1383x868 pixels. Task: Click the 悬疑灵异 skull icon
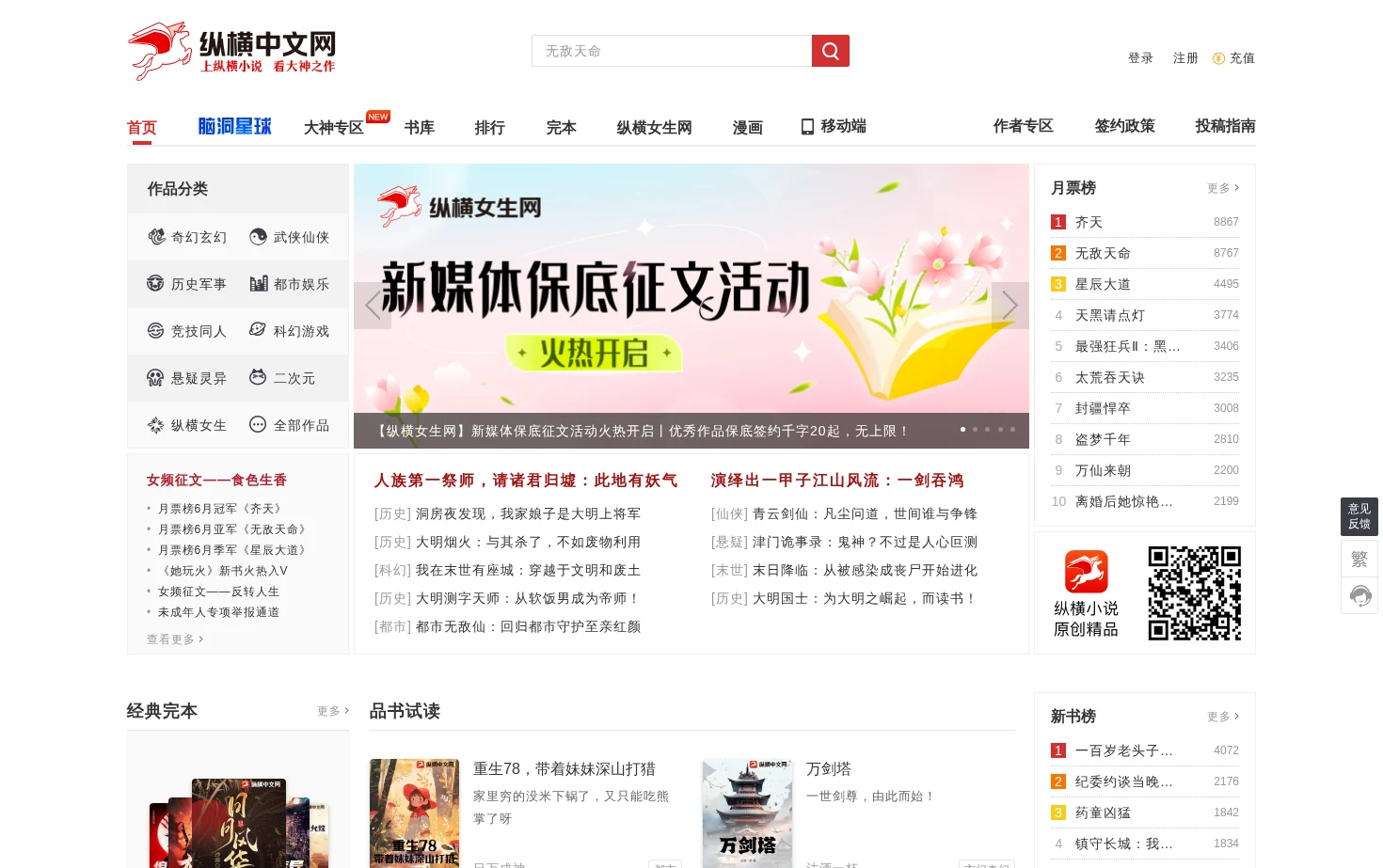click(x=156, y=377)
